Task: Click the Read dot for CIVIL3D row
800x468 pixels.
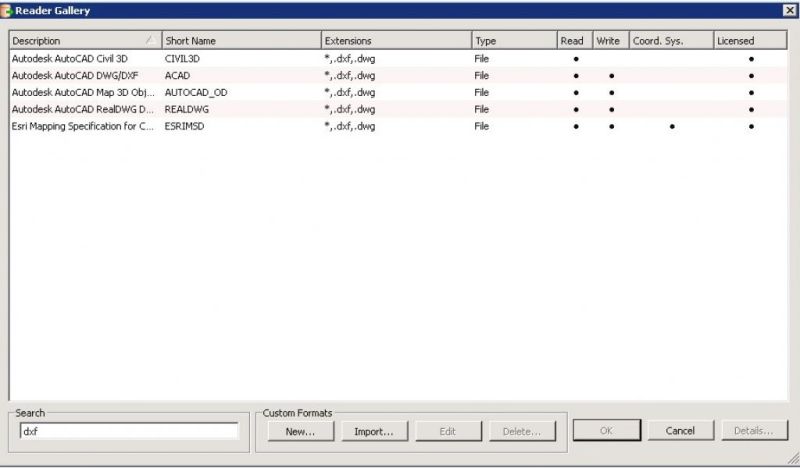Action: [x=576, y=59]
